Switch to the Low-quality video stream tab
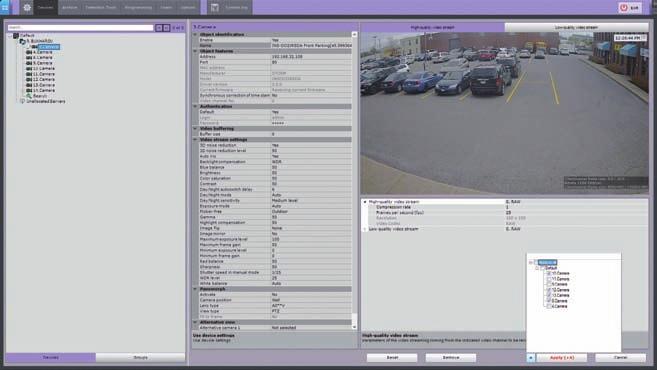 coord(577,28)
